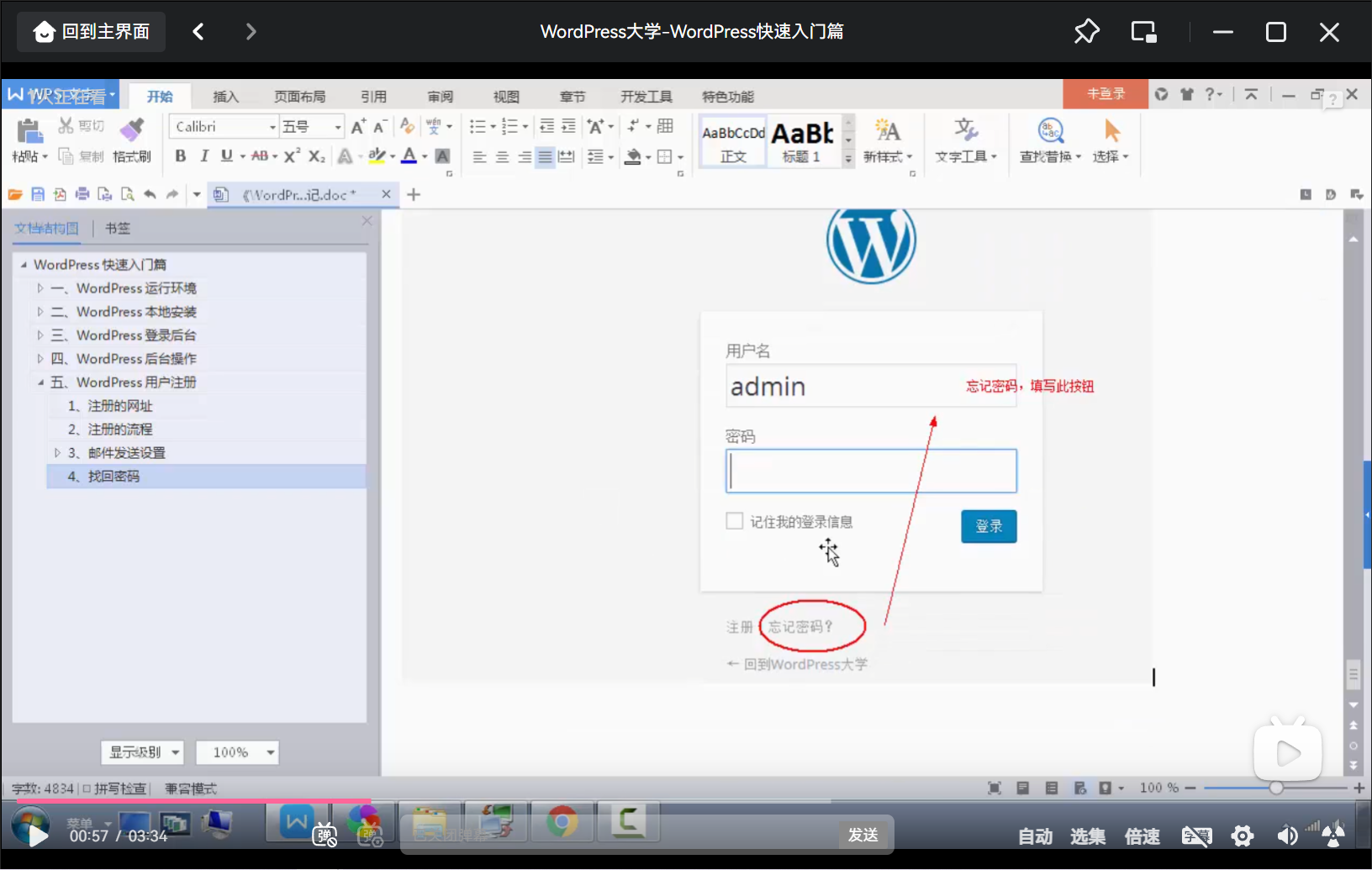Open the 文字工具 text tools menu
The image size is (1372, 870).
tap(965, 141)
